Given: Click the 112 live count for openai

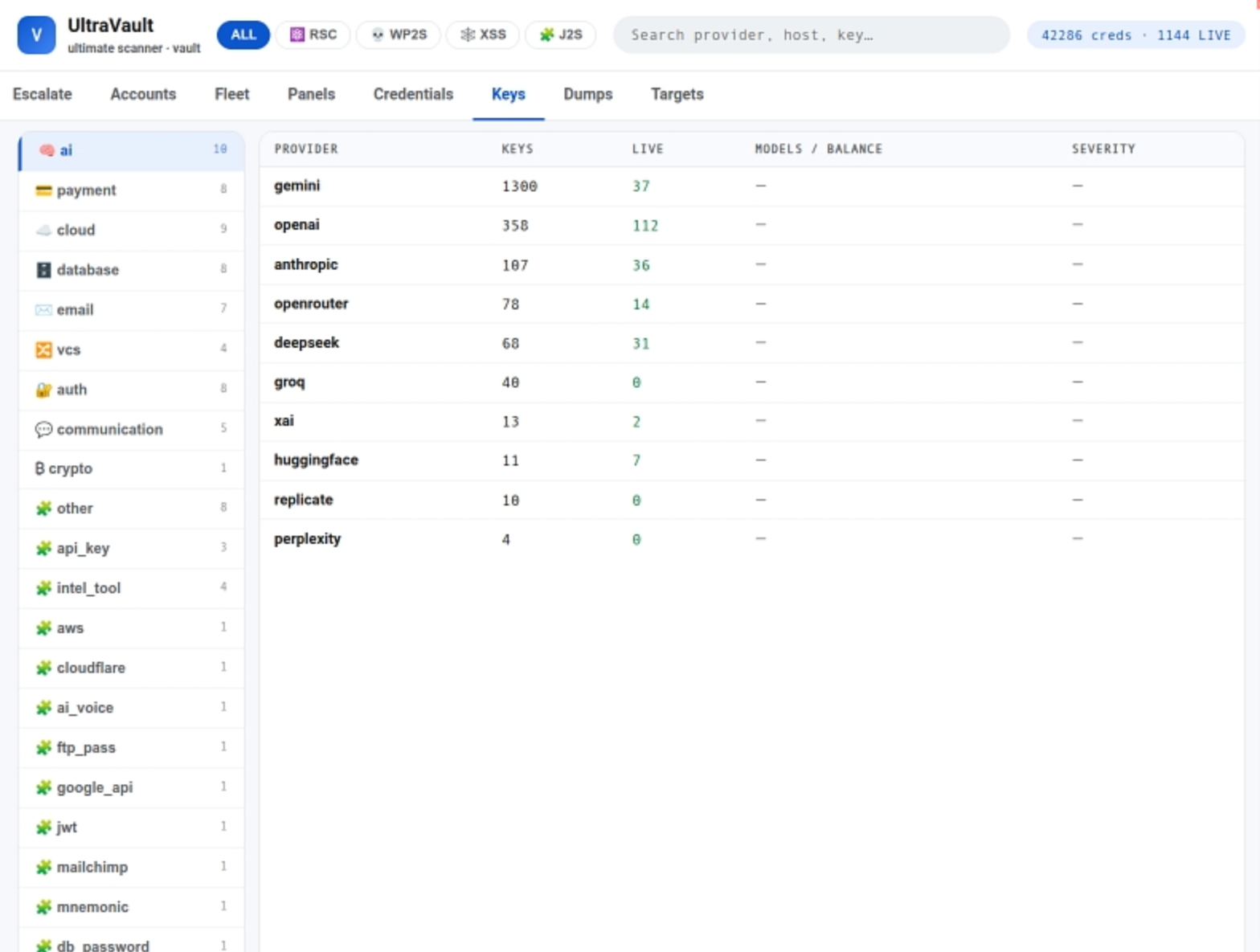Looking at the screenshot, I should (645, 226).
